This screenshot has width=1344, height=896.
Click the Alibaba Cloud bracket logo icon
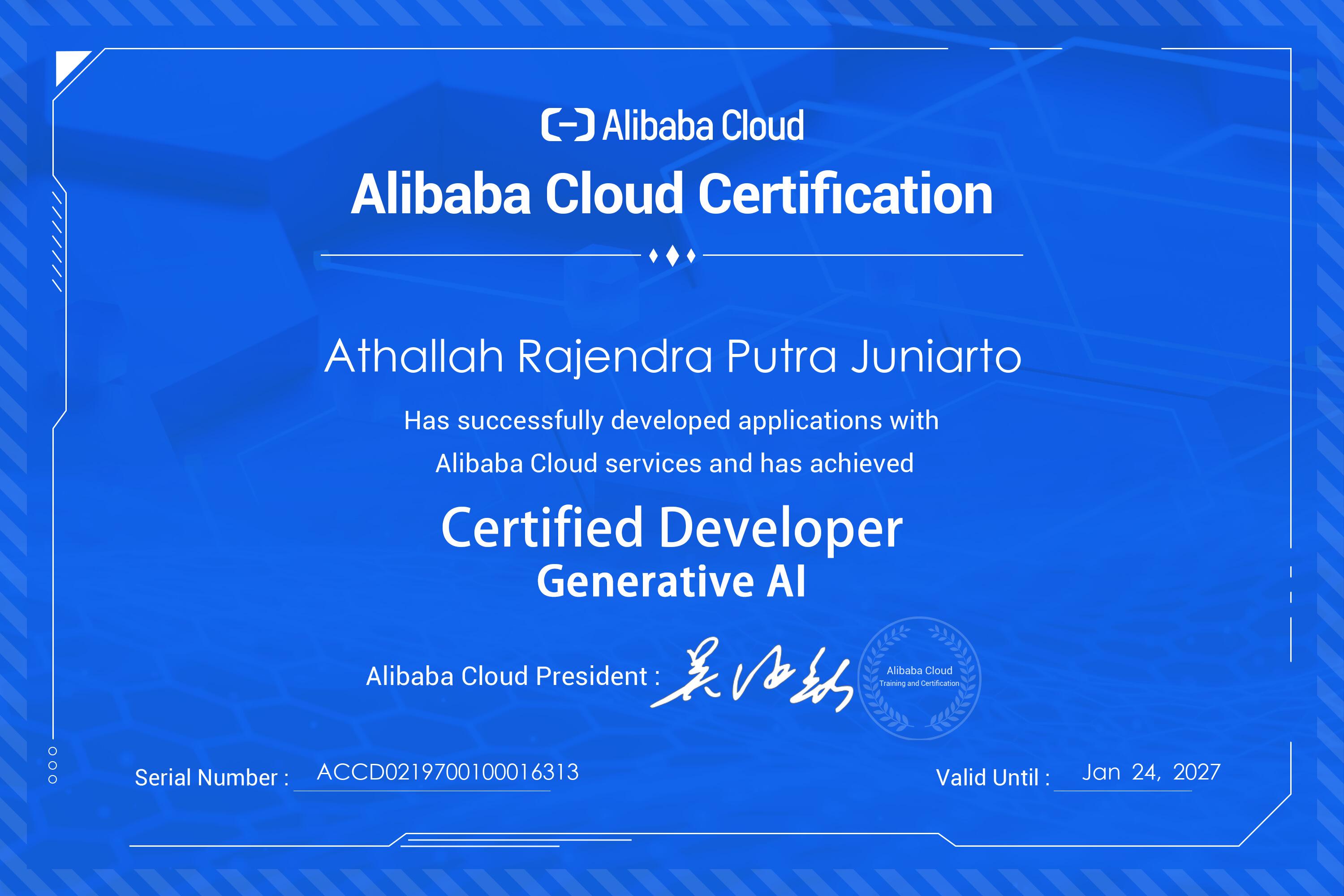568,125
